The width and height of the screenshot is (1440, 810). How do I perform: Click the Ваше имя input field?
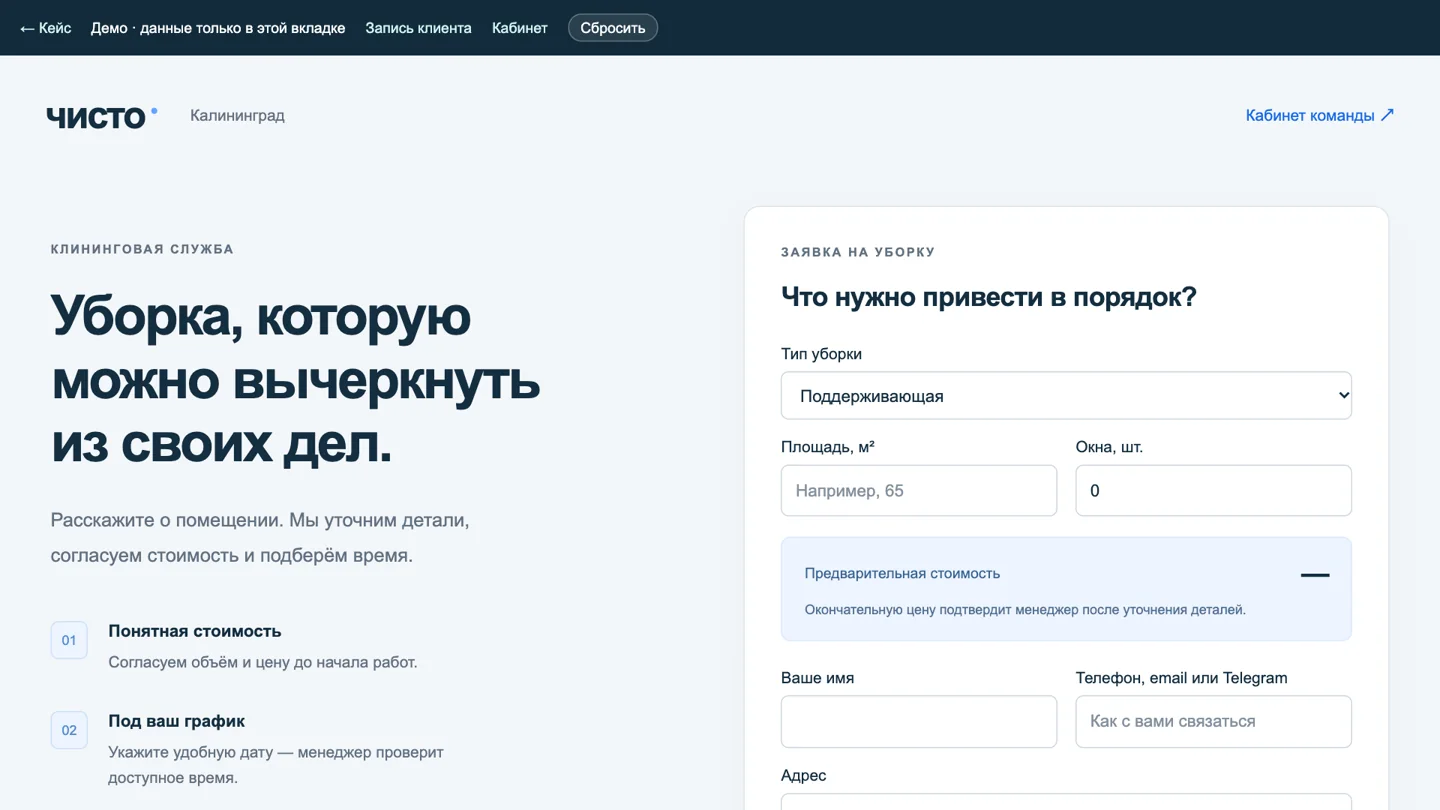919,721
